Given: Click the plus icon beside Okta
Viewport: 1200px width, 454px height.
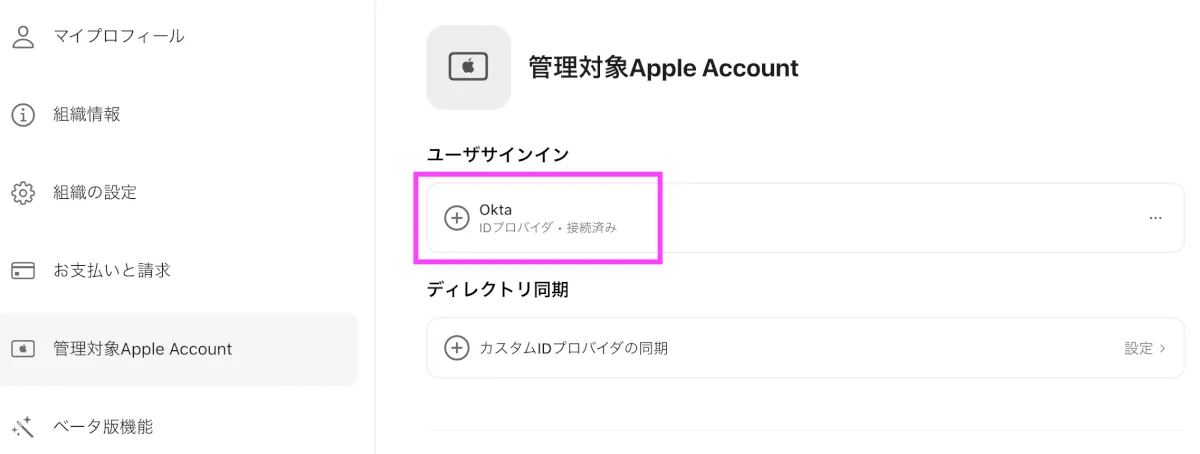Looking at the screenshot, I should [456, 218].
